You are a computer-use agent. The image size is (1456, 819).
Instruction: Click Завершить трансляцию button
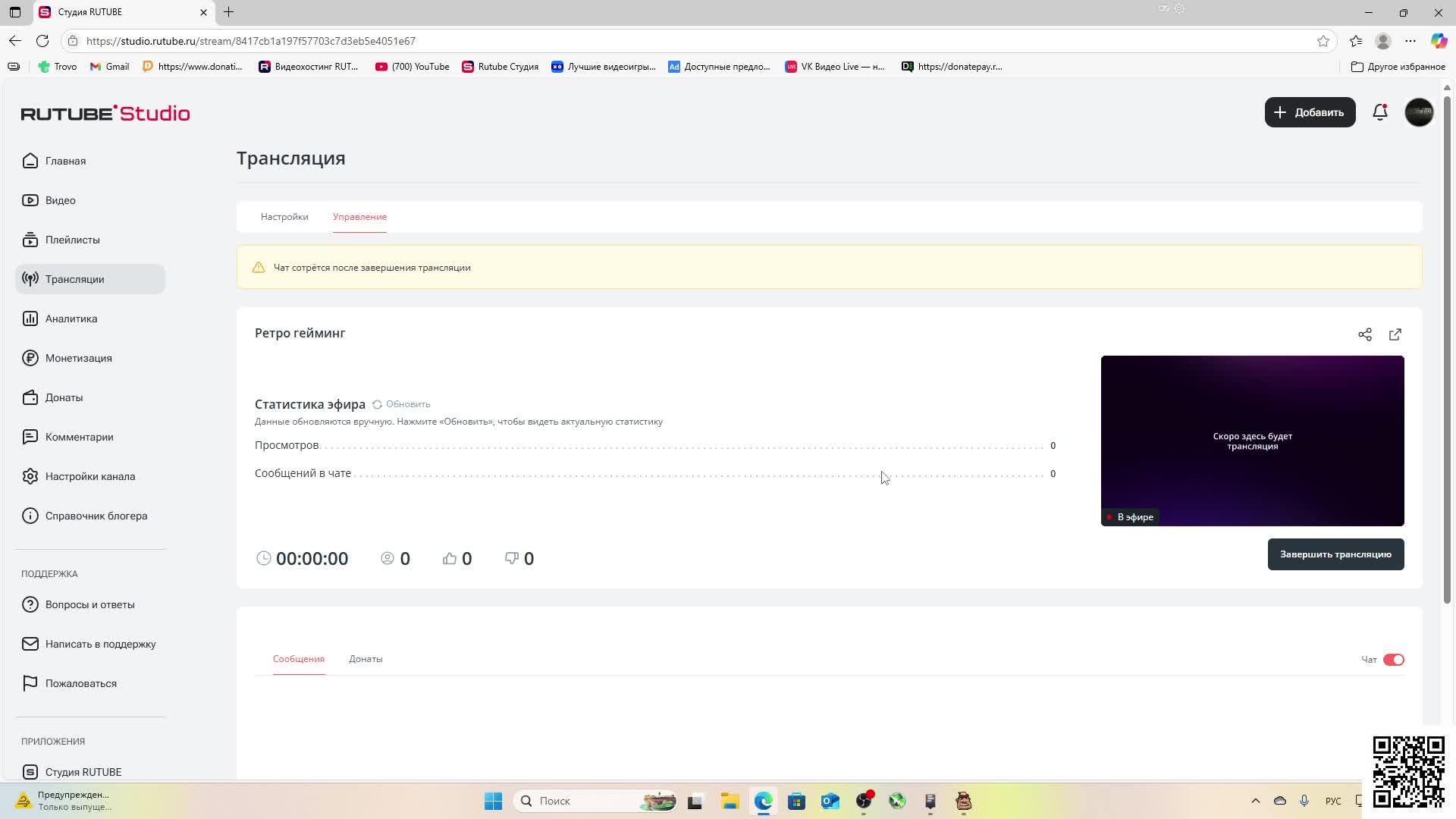1335,554
